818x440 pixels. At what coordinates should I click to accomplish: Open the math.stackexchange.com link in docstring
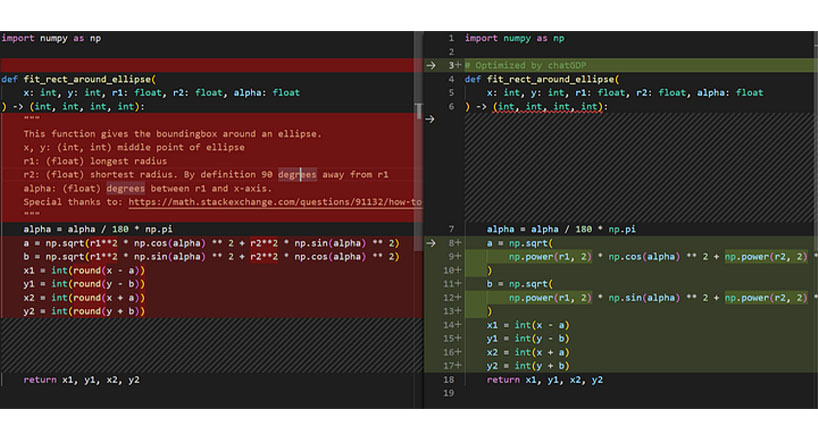(275, 202)
